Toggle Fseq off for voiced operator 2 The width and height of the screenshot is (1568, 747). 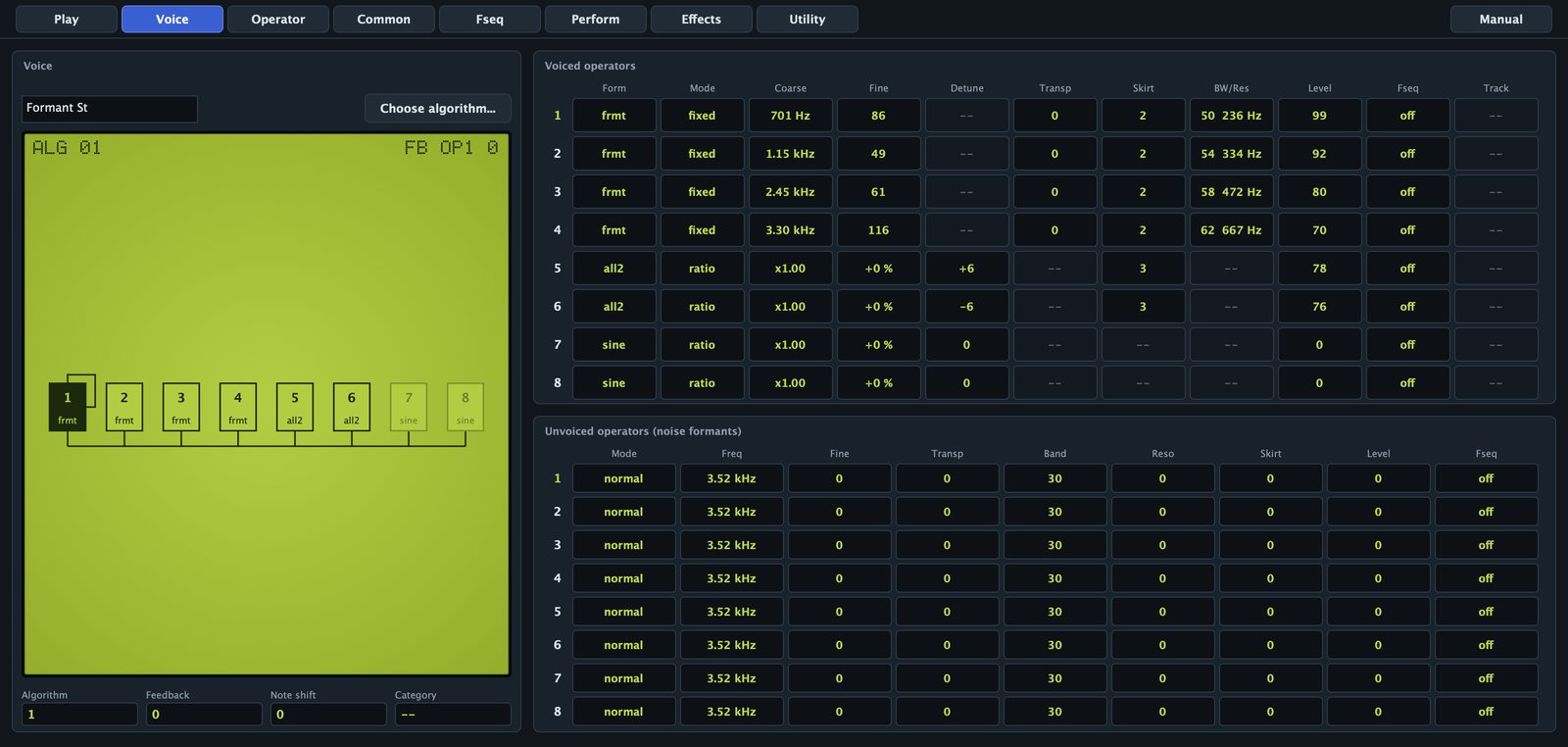pos(1407,154)
